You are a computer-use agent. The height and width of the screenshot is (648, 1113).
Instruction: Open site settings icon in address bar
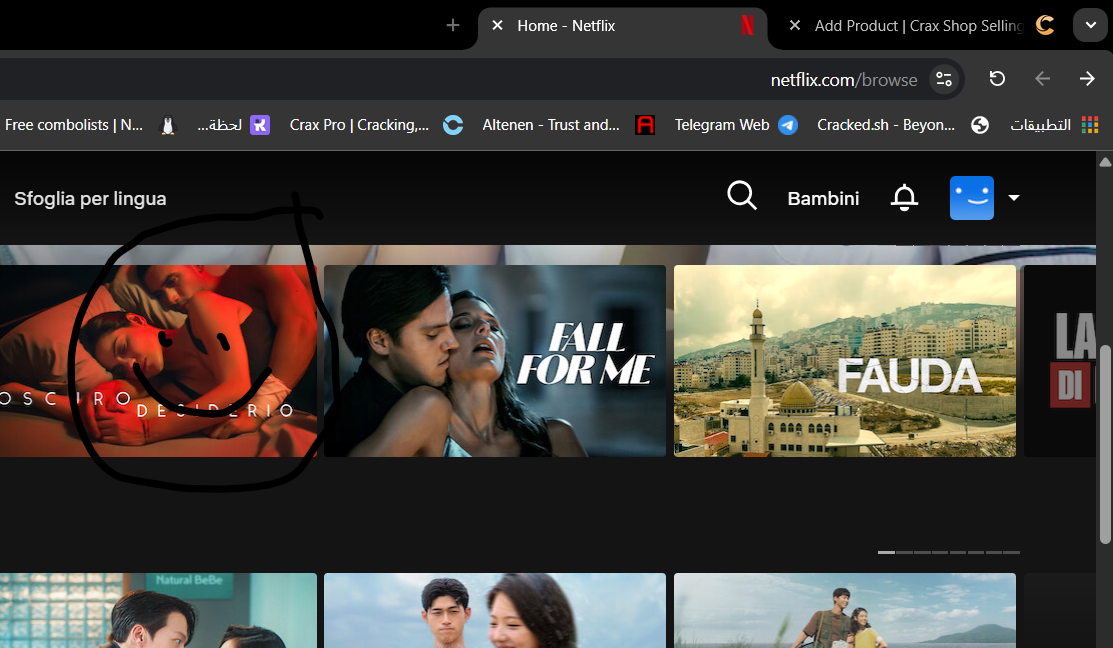click(943, 79)
